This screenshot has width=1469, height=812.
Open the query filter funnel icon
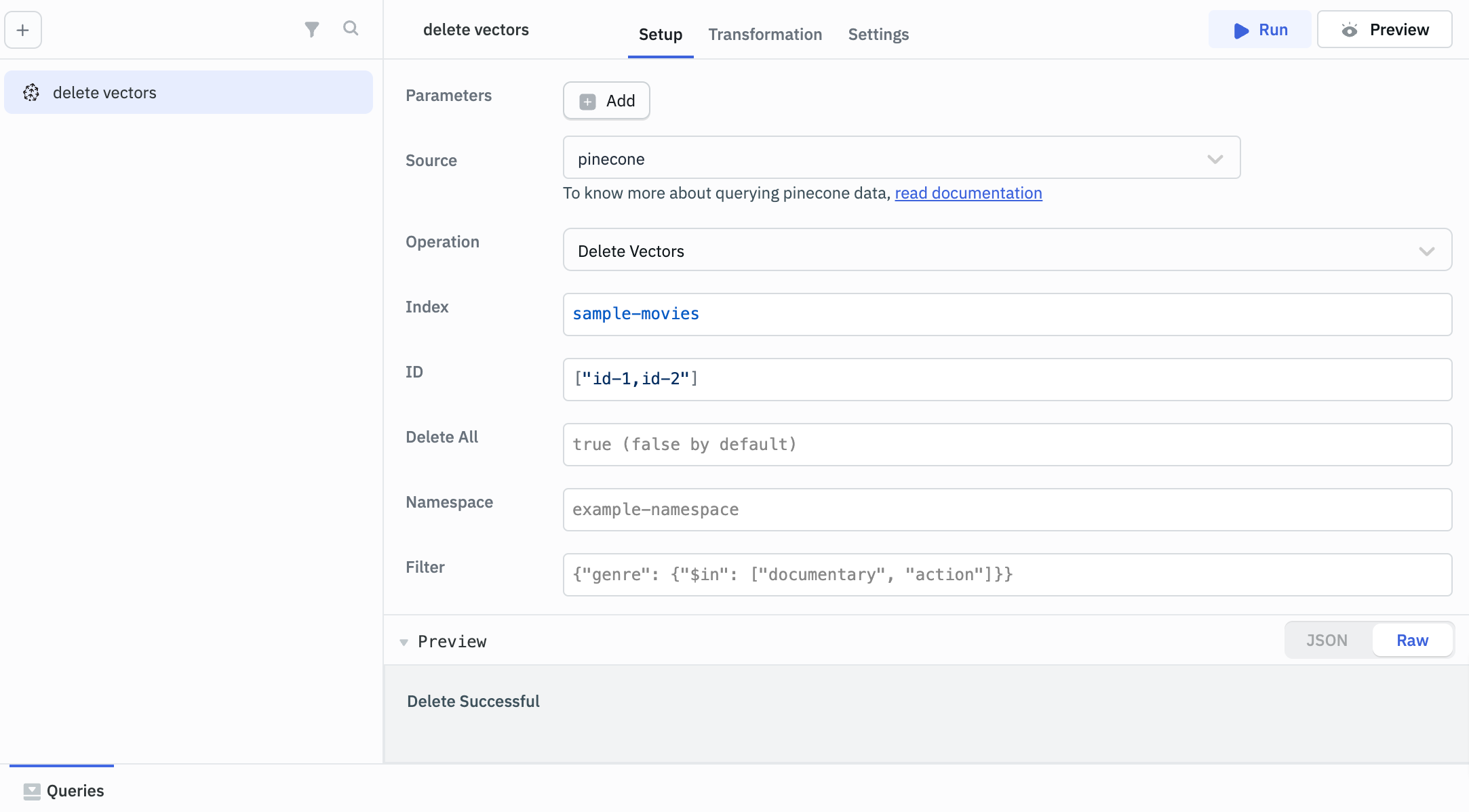coord(311,29)
